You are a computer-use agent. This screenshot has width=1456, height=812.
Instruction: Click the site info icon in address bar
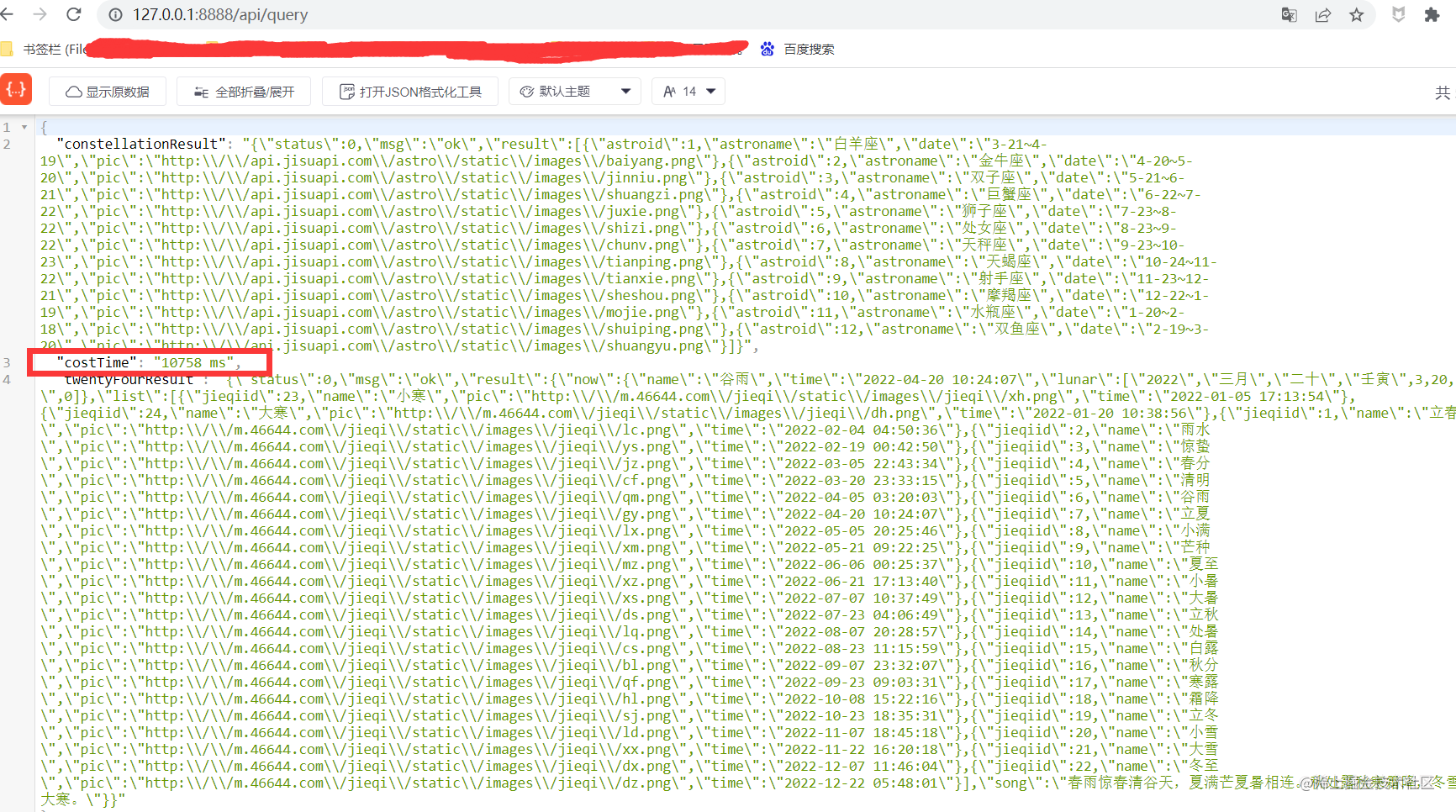pos(116,15)
